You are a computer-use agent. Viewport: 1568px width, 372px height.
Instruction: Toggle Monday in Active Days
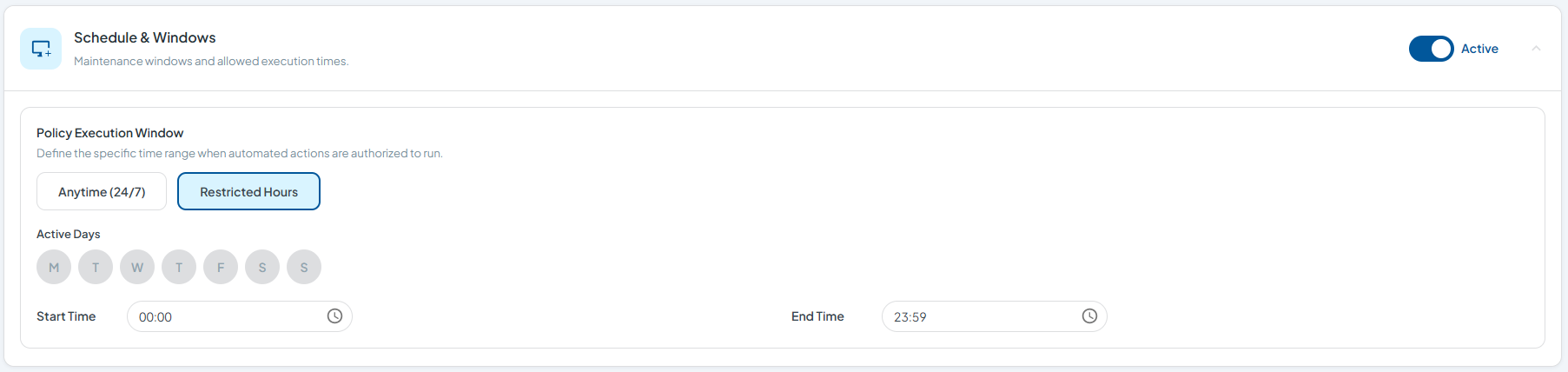pyautogui.click(x=54, y=267)
